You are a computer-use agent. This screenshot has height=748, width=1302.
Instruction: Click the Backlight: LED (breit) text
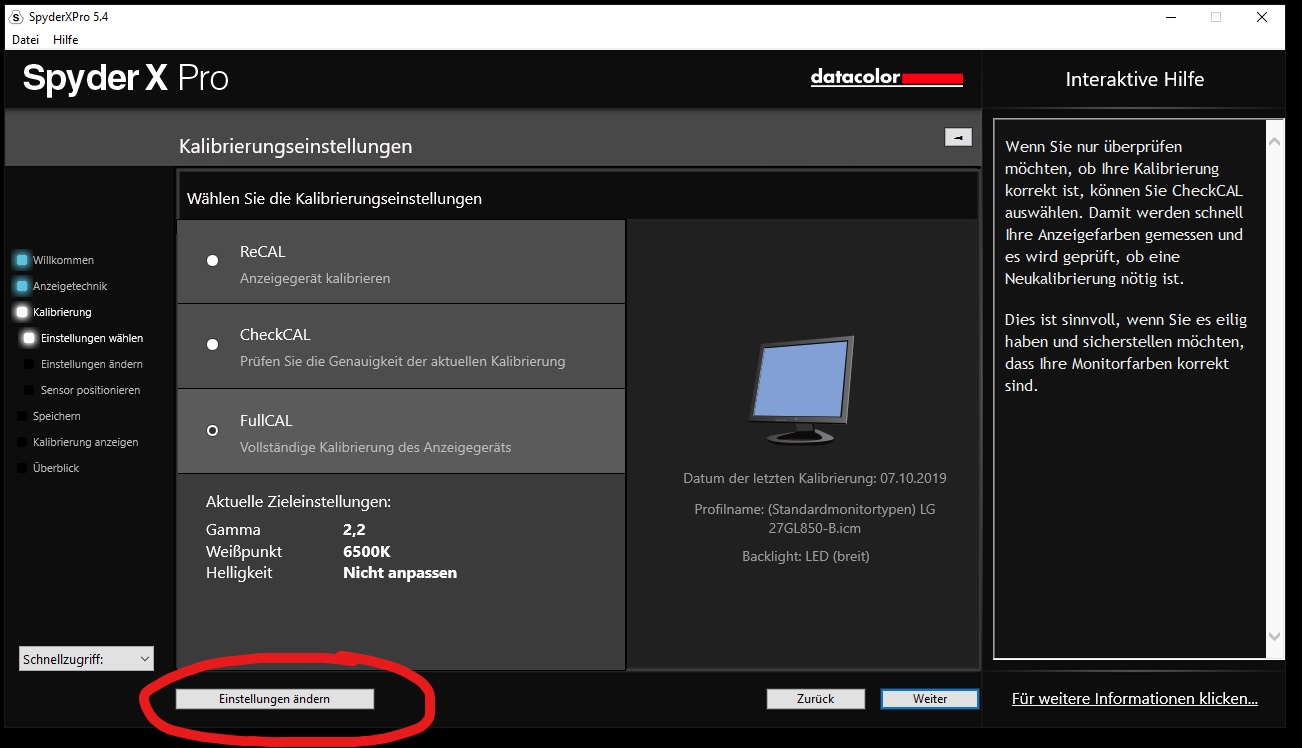[806, 556]
